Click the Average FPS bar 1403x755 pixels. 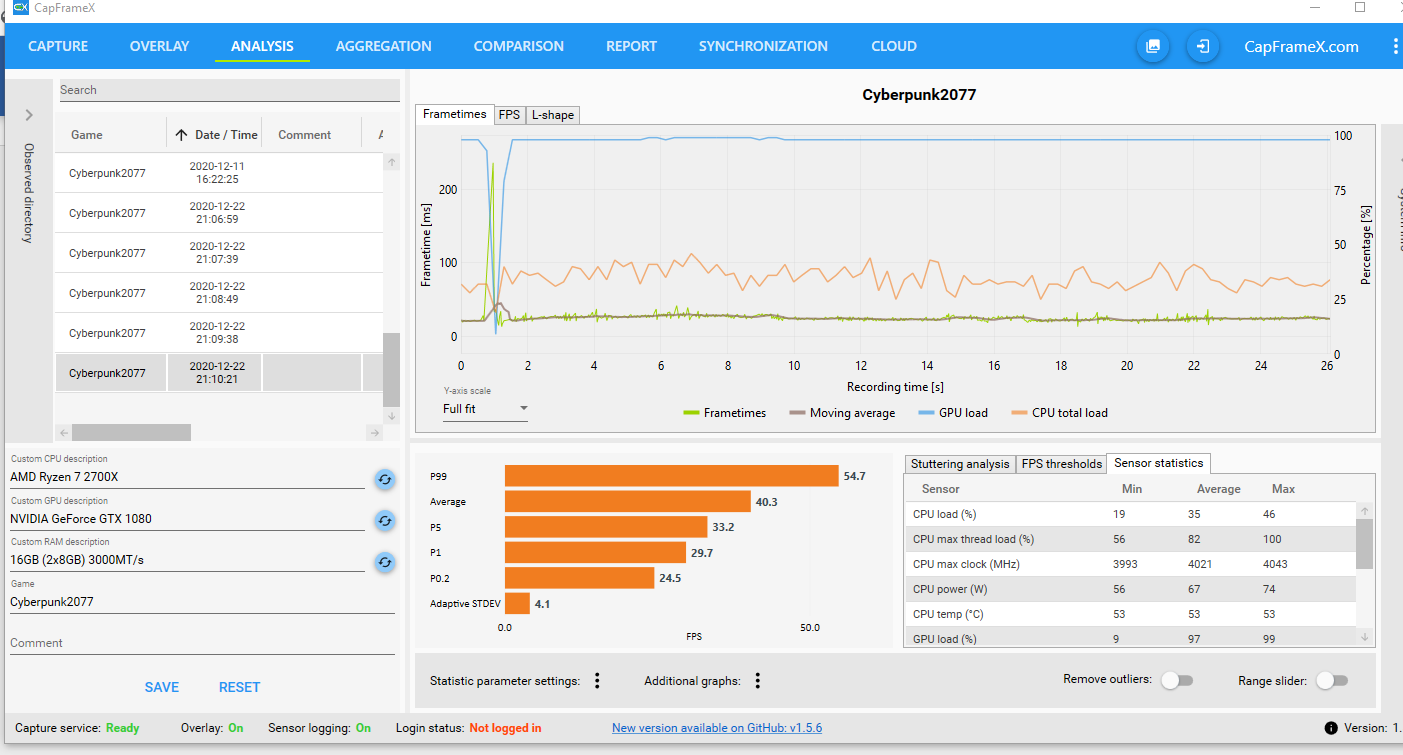[628, 501]
